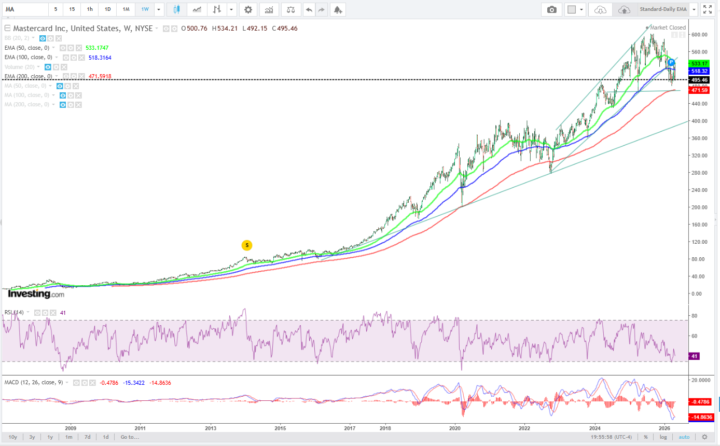Viewport: 720px width, 446px height.
Task: Hide the EMA 200 line
Action: pos(66,76)
